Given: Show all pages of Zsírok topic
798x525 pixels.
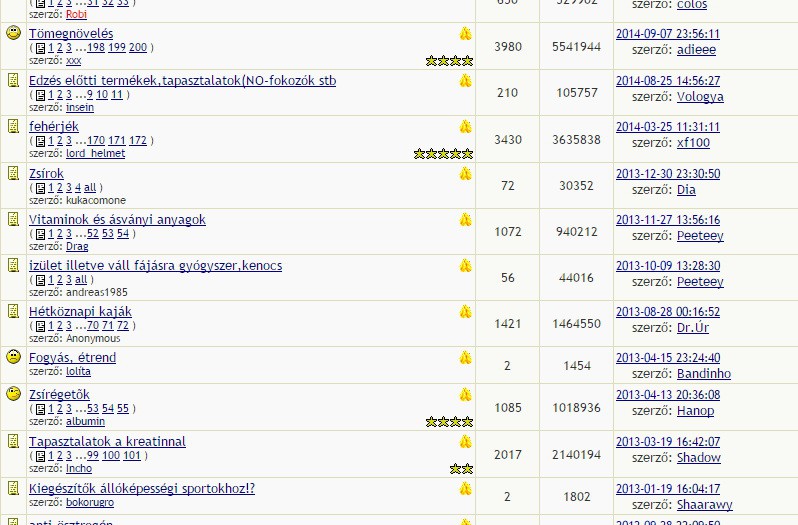Looking at the screenshot, I should pyautogui.click(x=90, y=188).
